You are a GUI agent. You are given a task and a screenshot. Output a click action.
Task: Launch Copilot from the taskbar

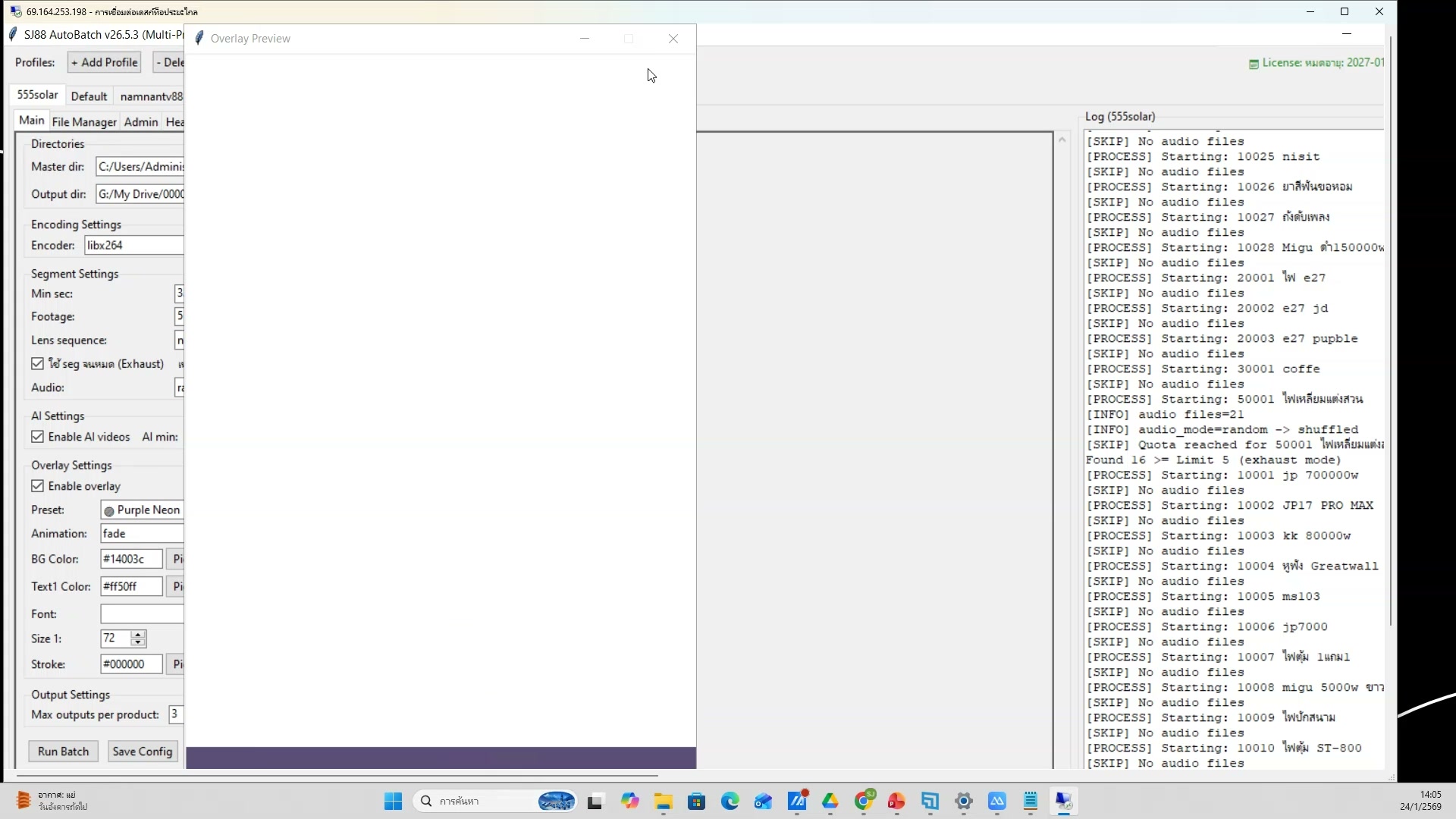(x=631, y=802)
